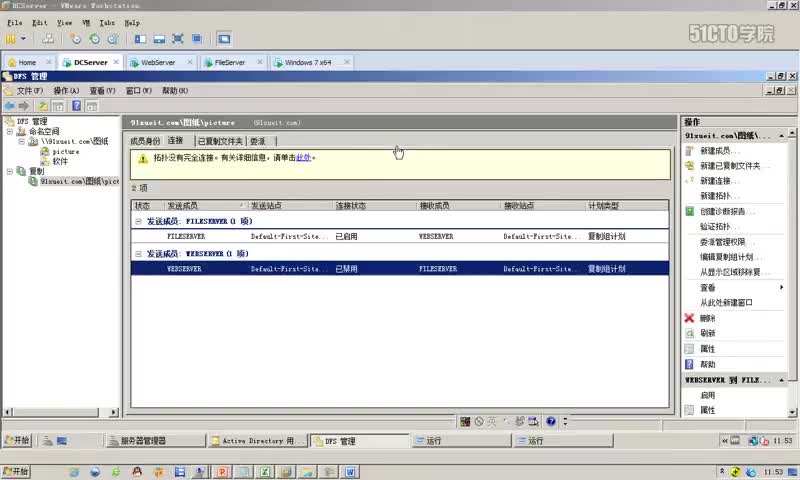Collapse the WEBSERVER 到 FILE... actions section header
This screenshot has height=480, width=800.
782,380
